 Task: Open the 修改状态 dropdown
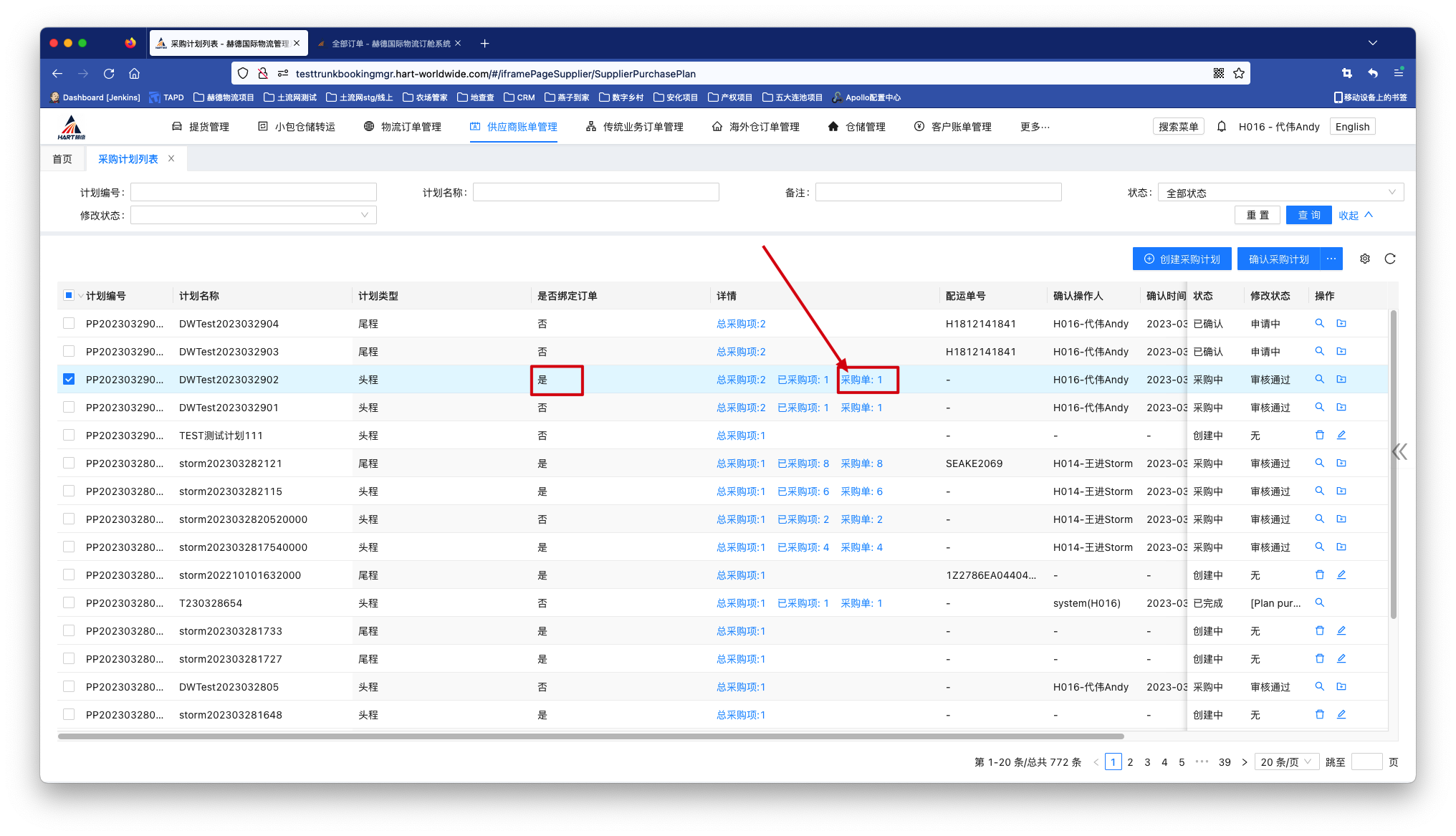(x=253, y=215)
